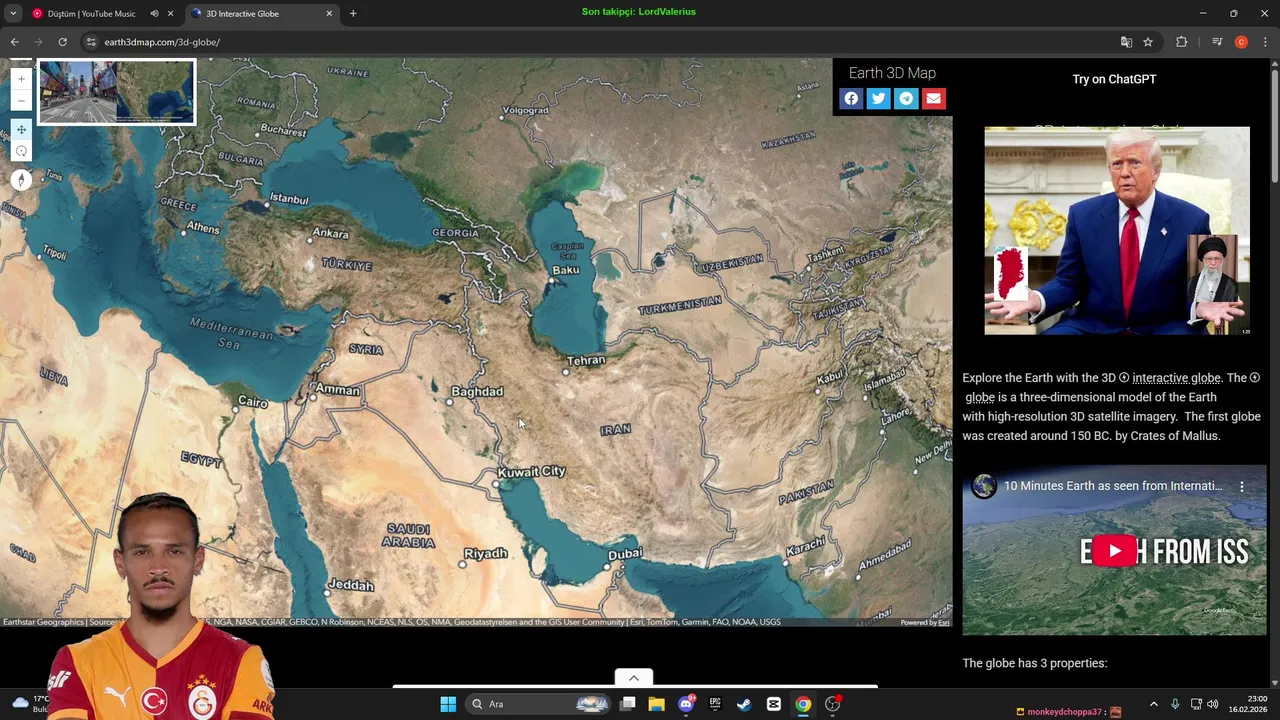The width and height of the screenshot is (1280, 720).
Task: Switch to the YouTube Music tab
Action: [x=91, y=14]
